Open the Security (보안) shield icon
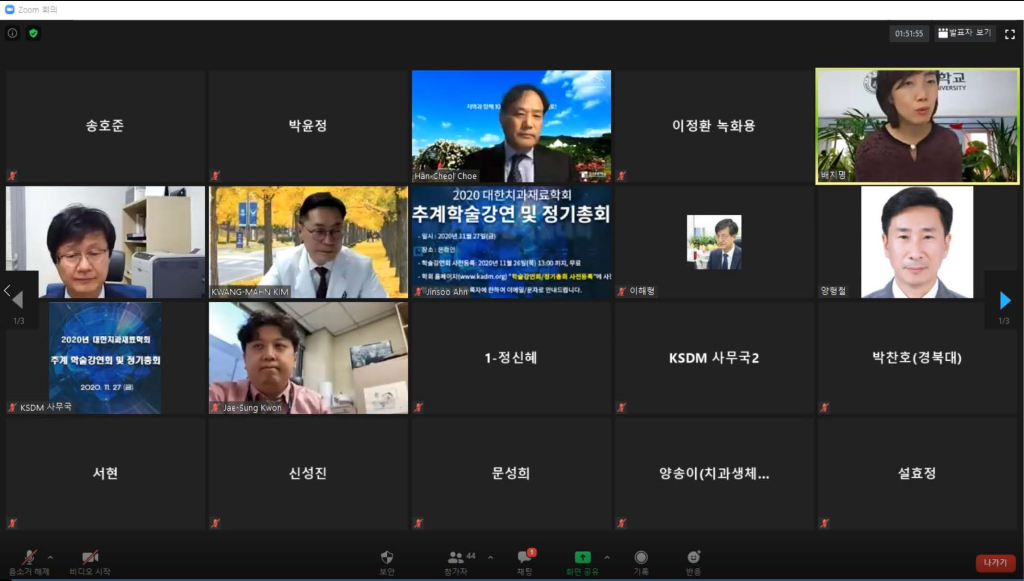1024x581 pixels. click(x=387, y=558)
